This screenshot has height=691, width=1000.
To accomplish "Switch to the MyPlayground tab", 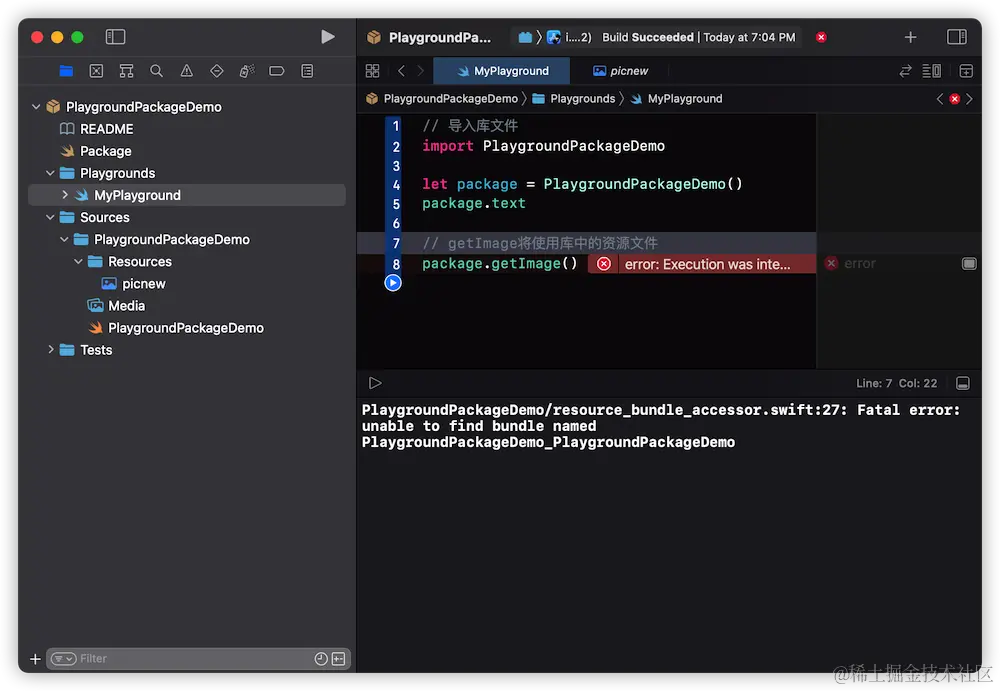I will [x=502, y=71].
